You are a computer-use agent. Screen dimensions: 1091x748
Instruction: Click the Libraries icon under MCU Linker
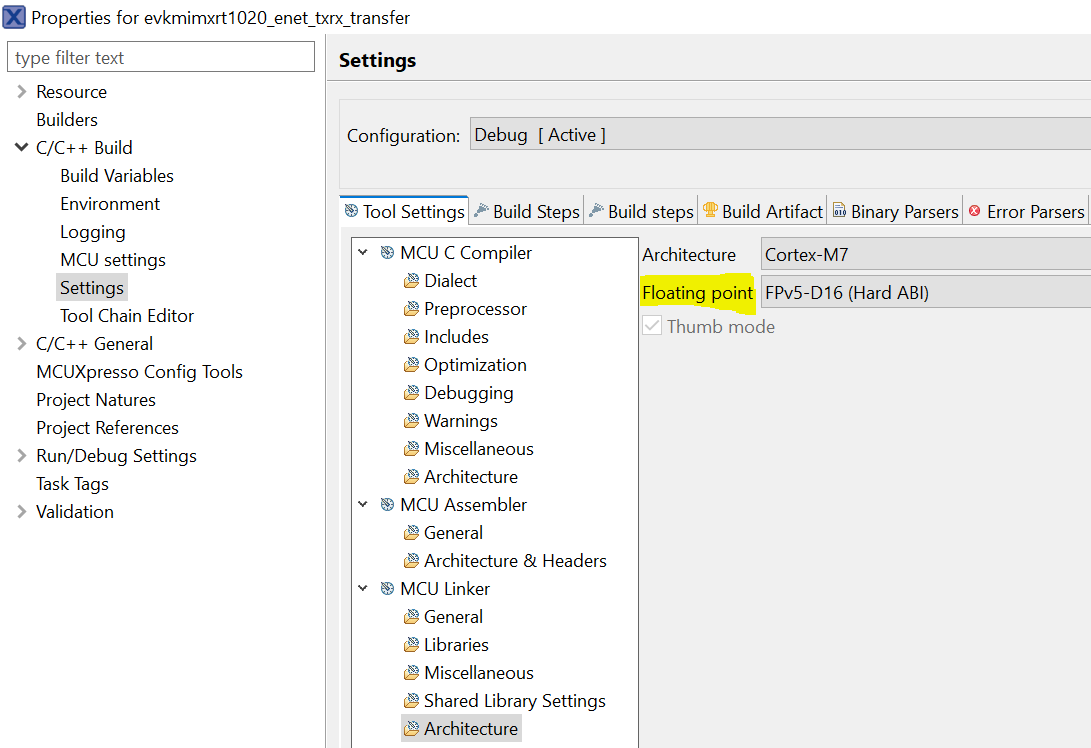coord(412,644)
